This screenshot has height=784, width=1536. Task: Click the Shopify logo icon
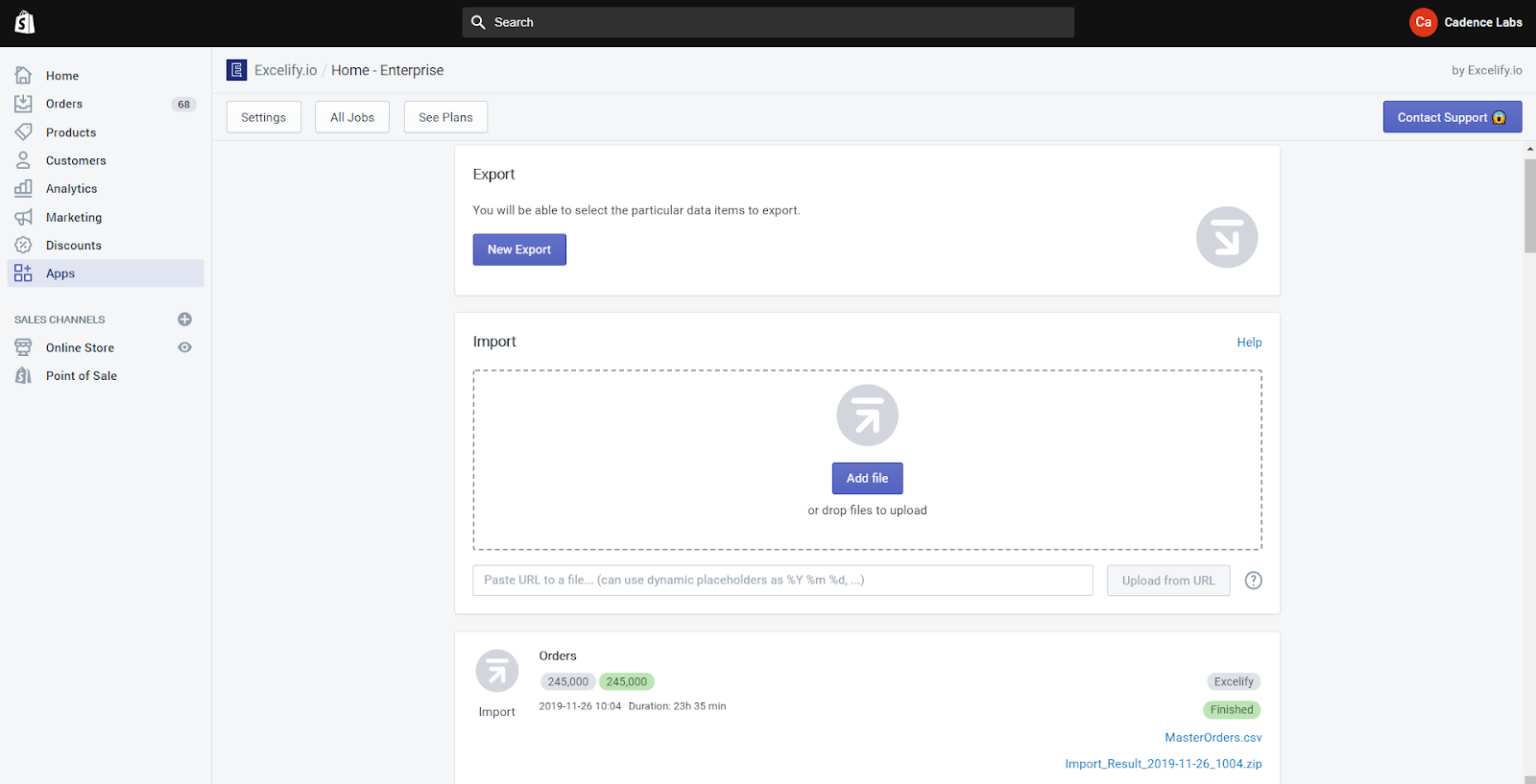[x=25, y=22]
